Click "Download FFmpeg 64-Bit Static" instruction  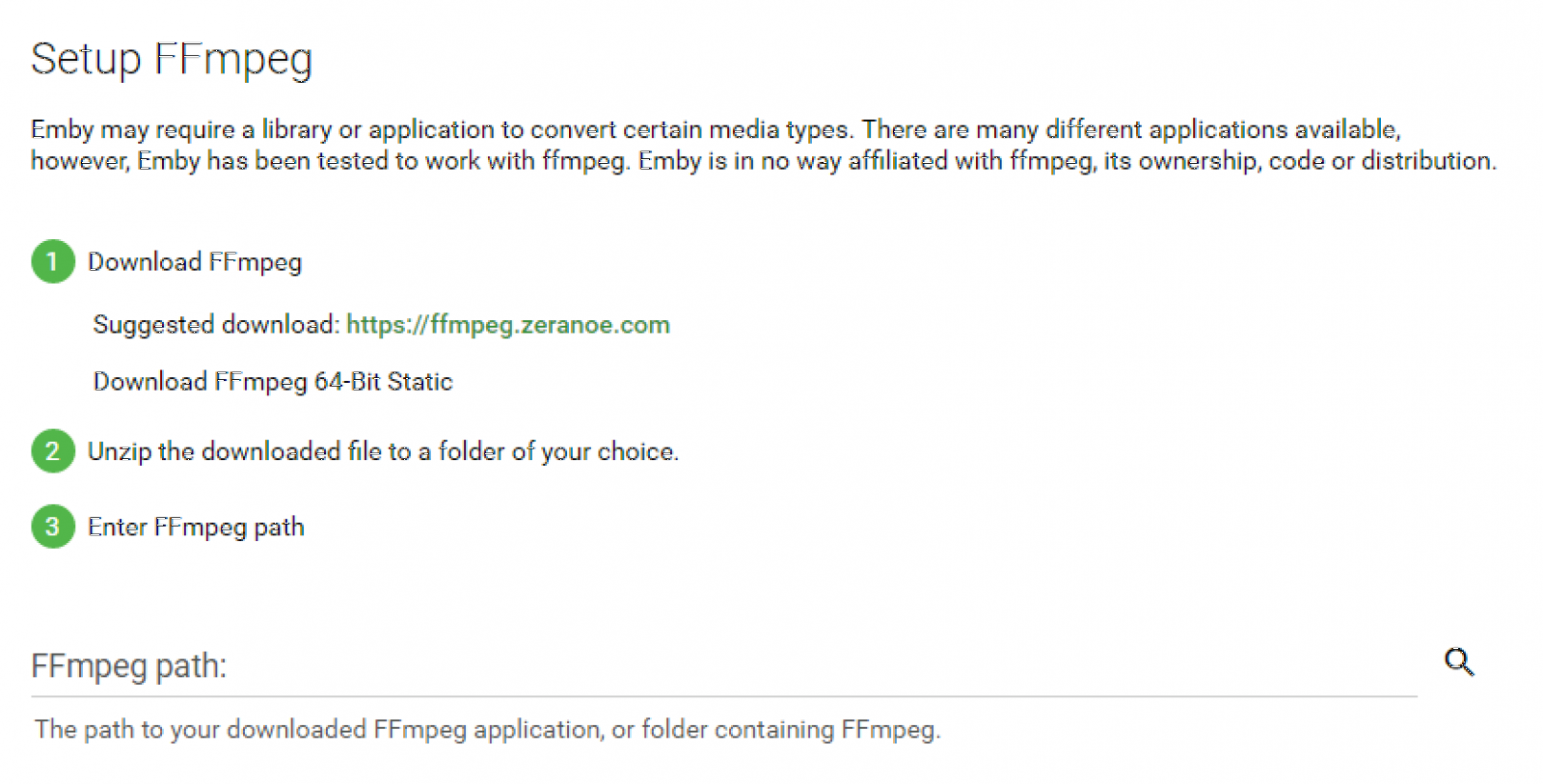273,382
